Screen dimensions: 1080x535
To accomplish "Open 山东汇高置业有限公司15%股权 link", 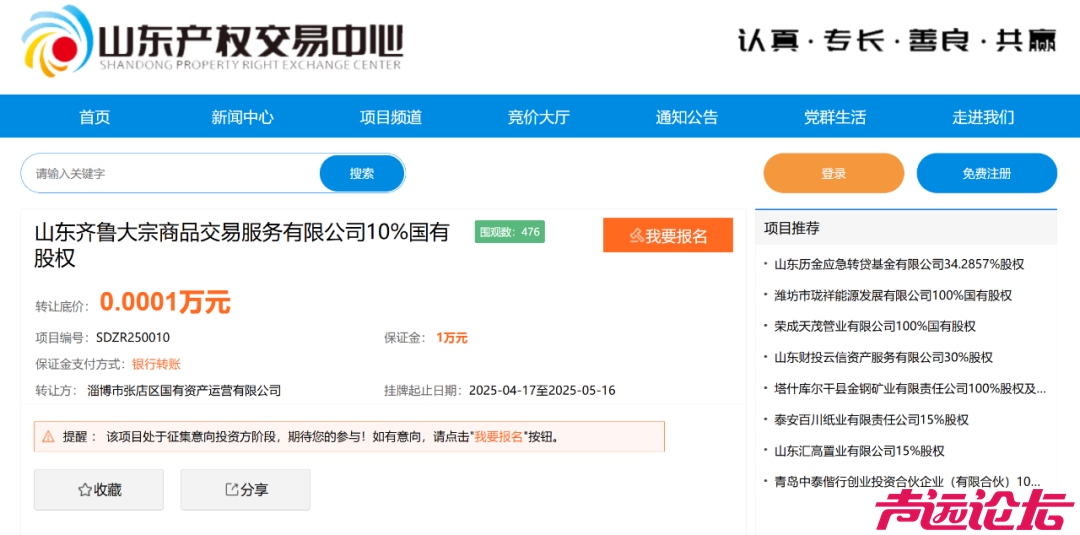I will coord(859,451).
